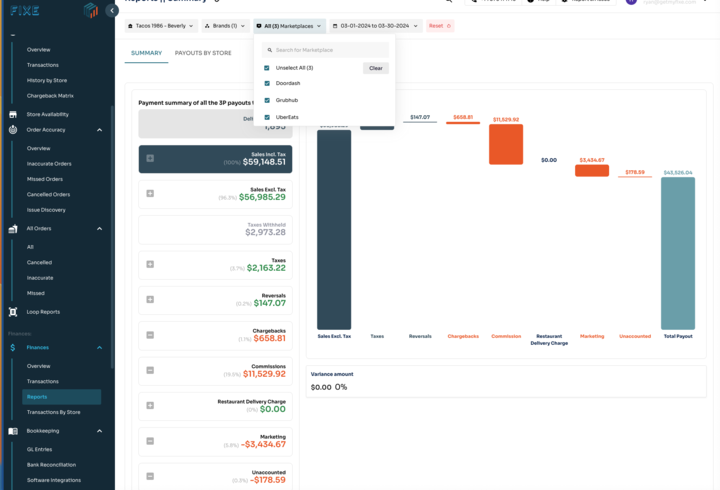Image resolution: width=720 pixels, height=490 pixels.
Task: Click the plus icon on Reversals card
Action: 150,299
